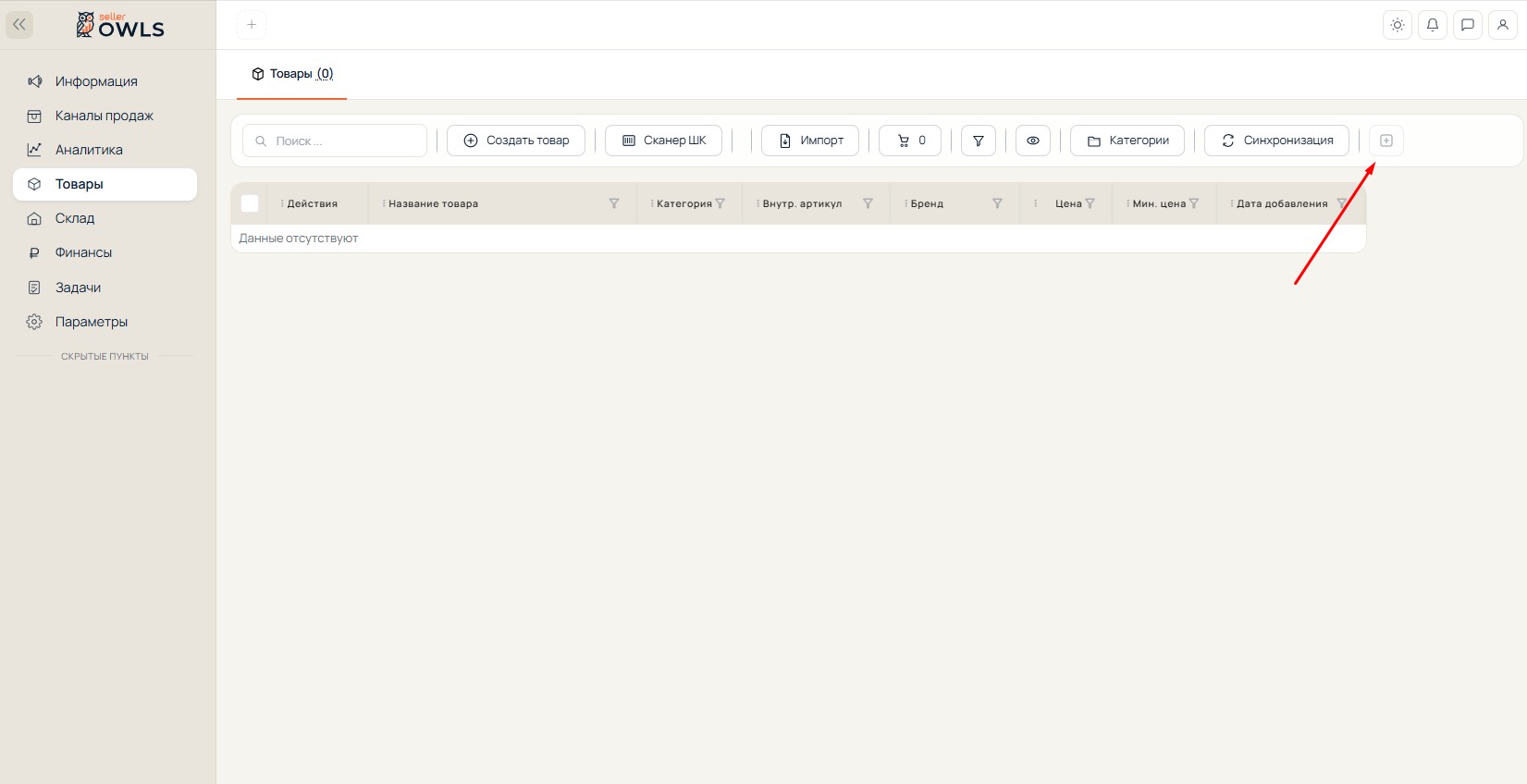Viewport: 1527px width, 784px height.
Task: Expand СКРЫТЫЕ ПУНКТЫ section
Action: (105, 356)
